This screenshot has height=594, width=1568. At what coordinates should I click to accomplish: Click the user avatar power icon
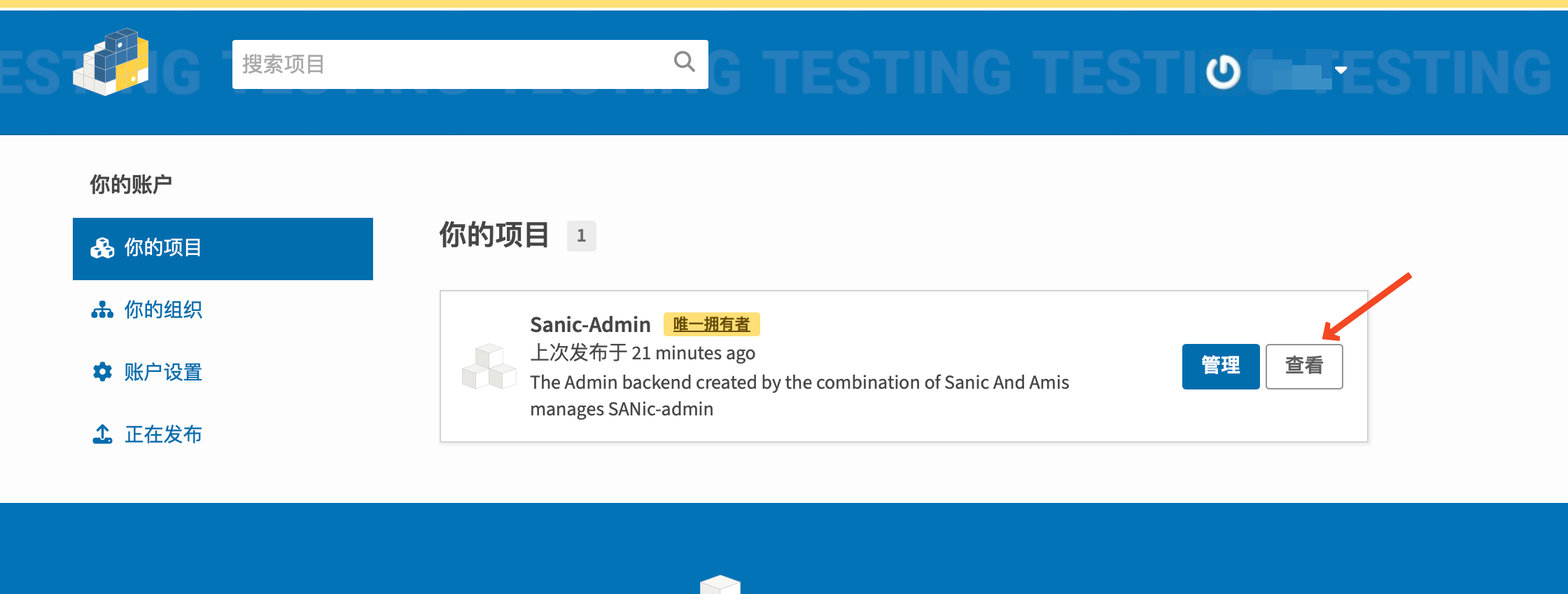tap(1223, 71)
